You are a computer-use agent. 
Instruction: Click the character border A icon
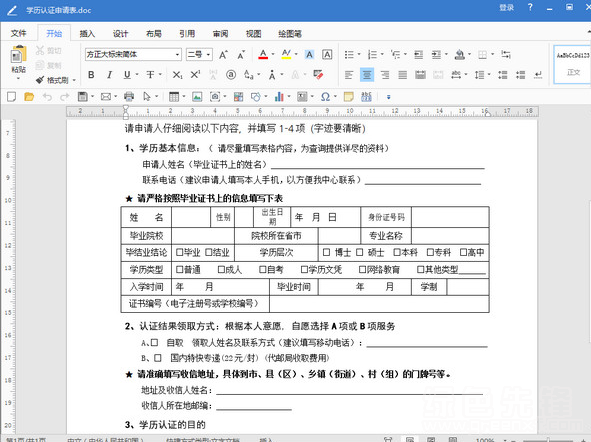327,55
